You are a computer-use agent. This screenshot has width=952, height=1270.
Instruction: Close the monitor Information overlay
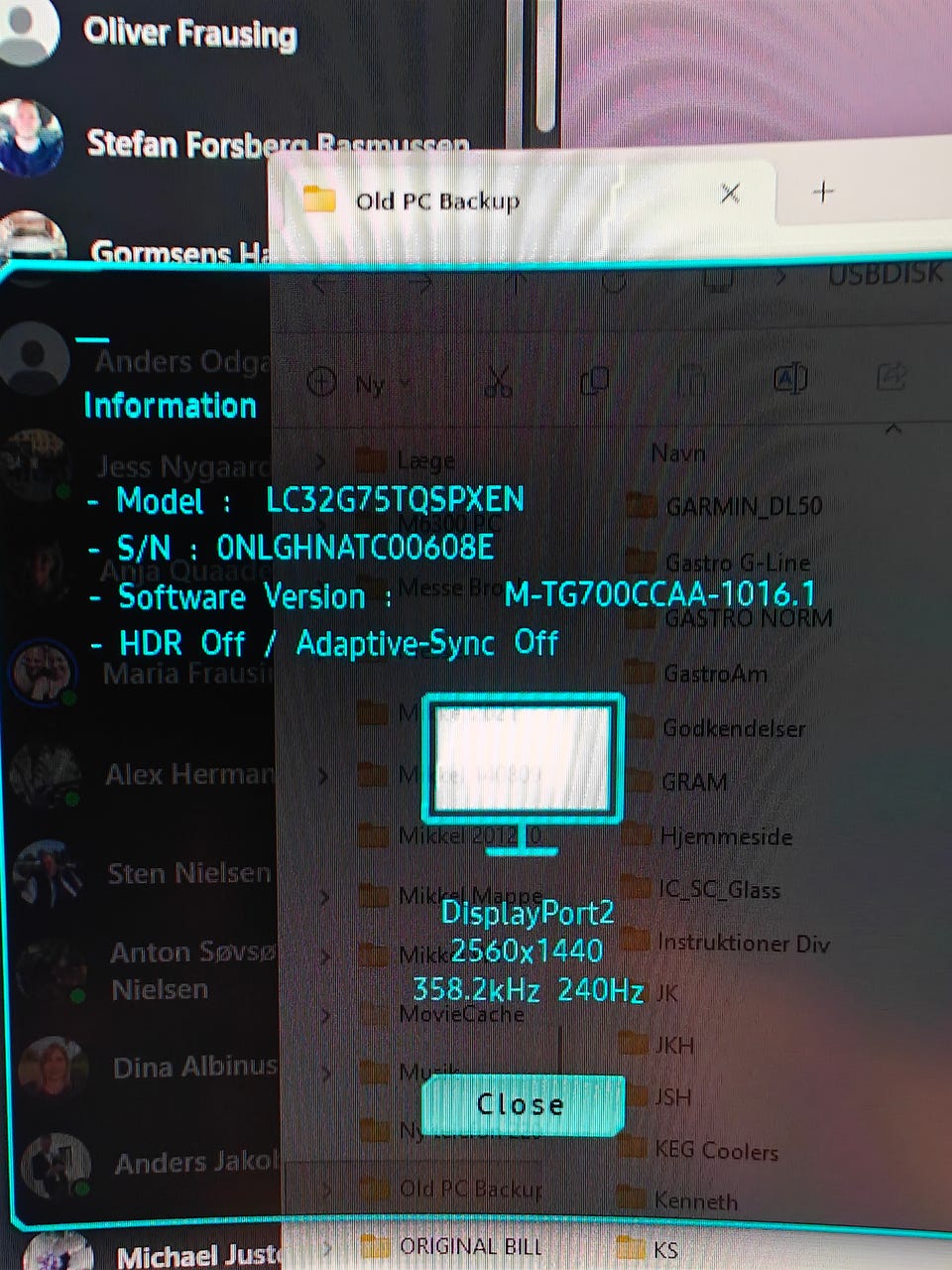(x=523, y=1105)
